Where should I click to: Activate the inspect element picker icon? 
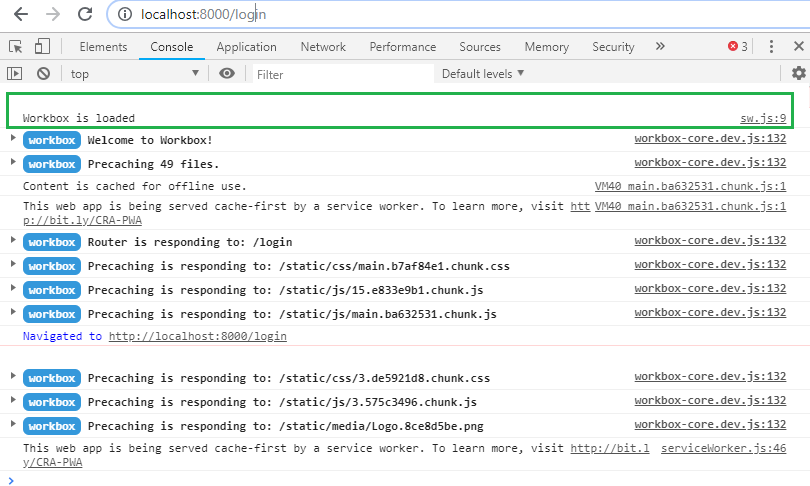coord(15,47)
